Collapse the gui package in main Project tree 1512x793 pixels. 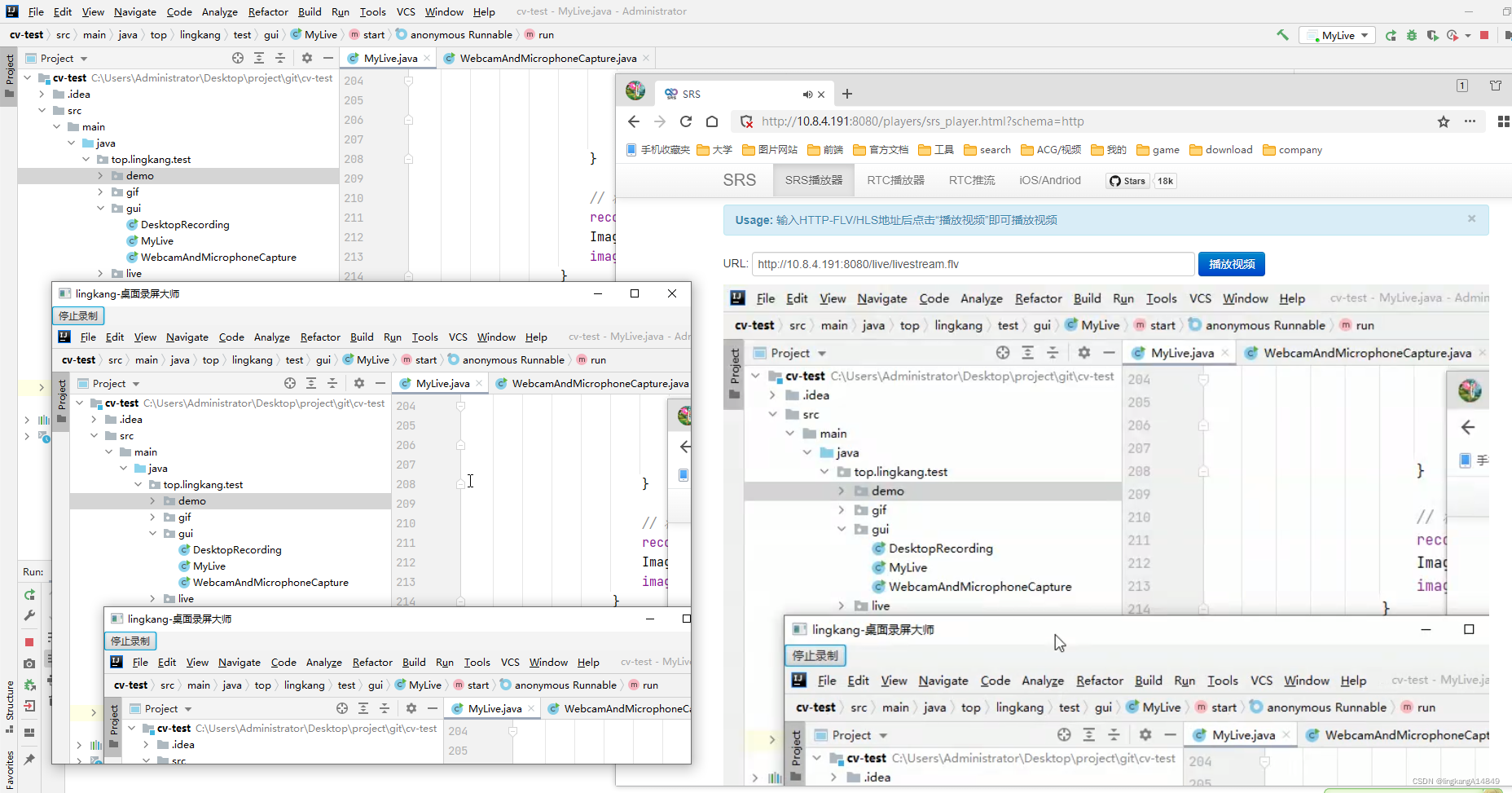click(101, 208)
